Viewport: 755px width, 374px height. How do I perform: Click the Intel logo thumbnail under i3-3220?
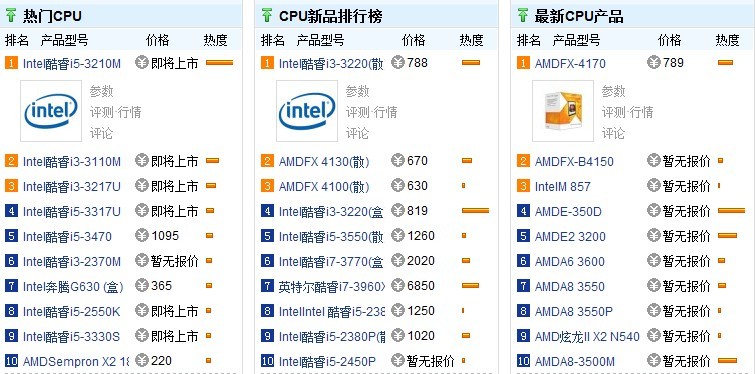click(307, 111)
